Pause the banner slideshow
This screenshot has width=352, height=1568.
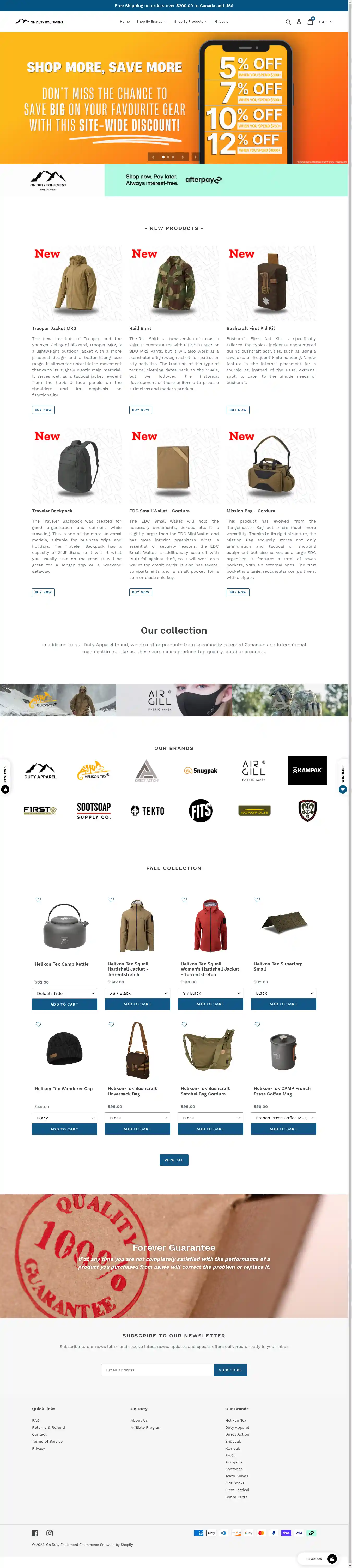(x=196, y=157)
